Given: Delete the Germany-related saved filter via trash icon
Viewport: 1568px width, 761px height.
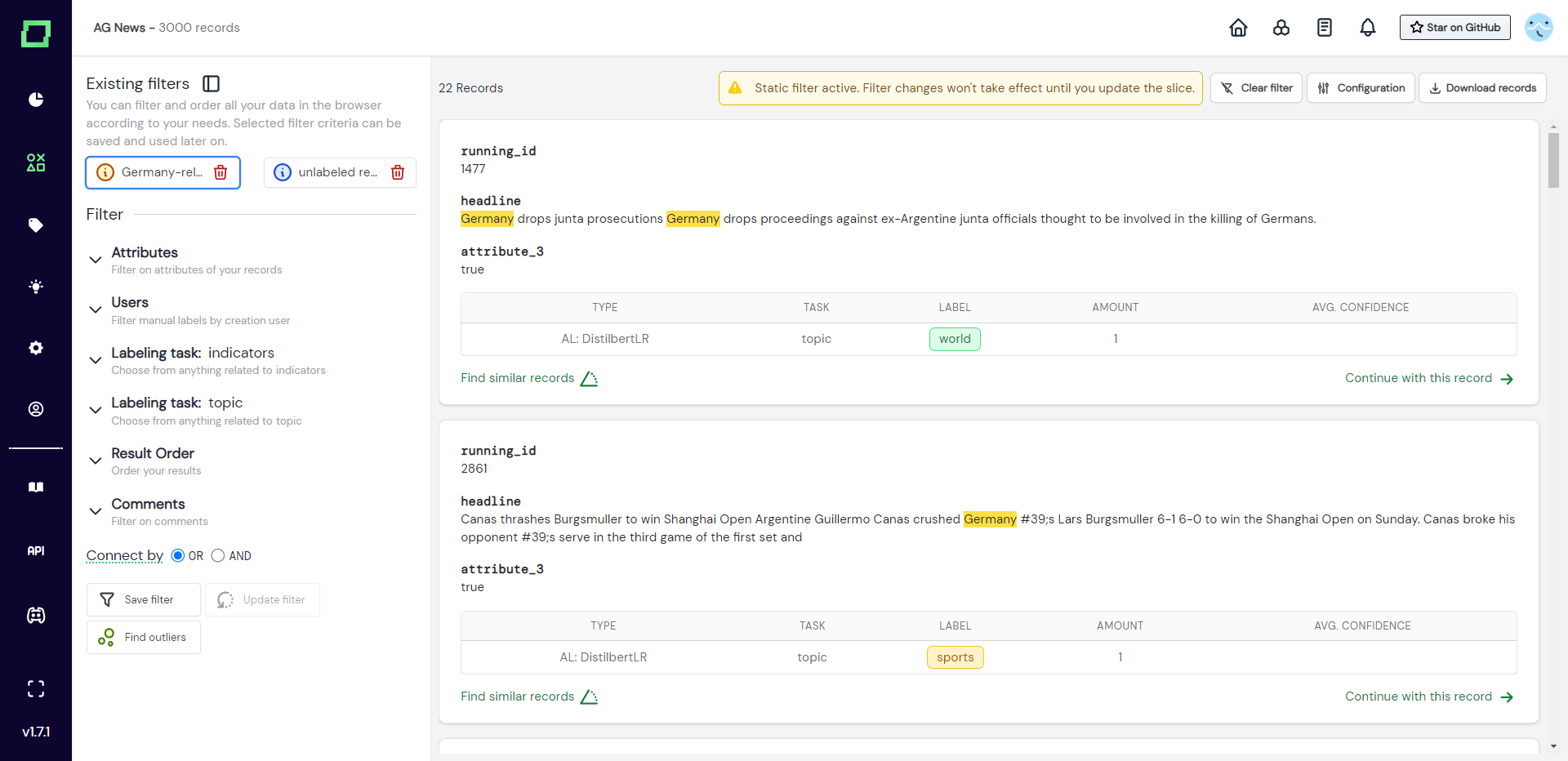Looking at the screenshot, I should (x=220, y=172).
